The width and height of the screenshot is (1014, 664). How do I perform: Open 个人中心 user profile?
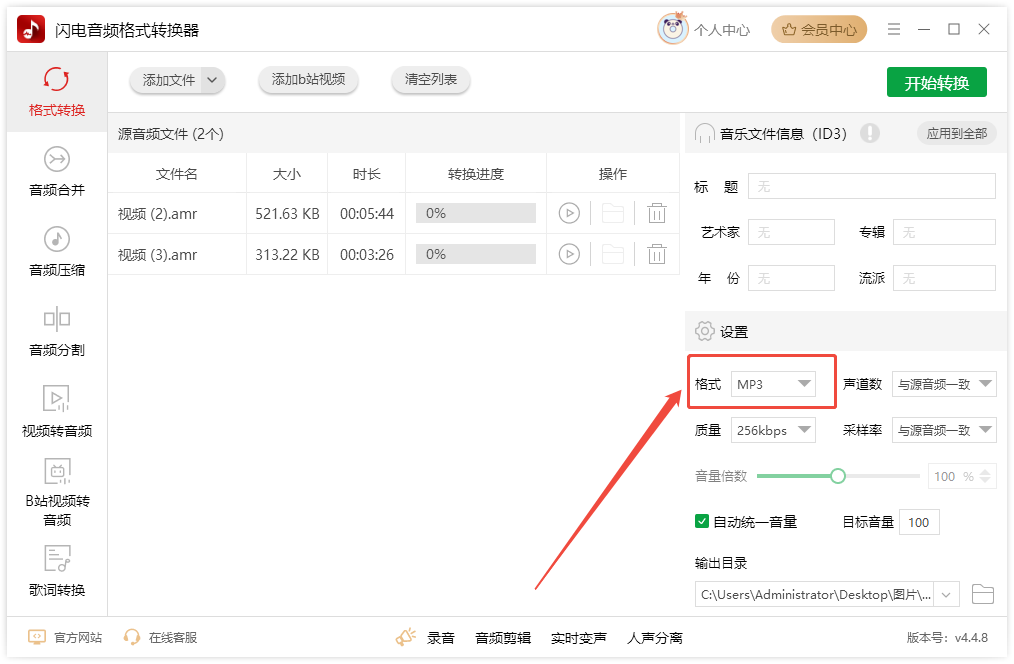click(x=704, y=30)
